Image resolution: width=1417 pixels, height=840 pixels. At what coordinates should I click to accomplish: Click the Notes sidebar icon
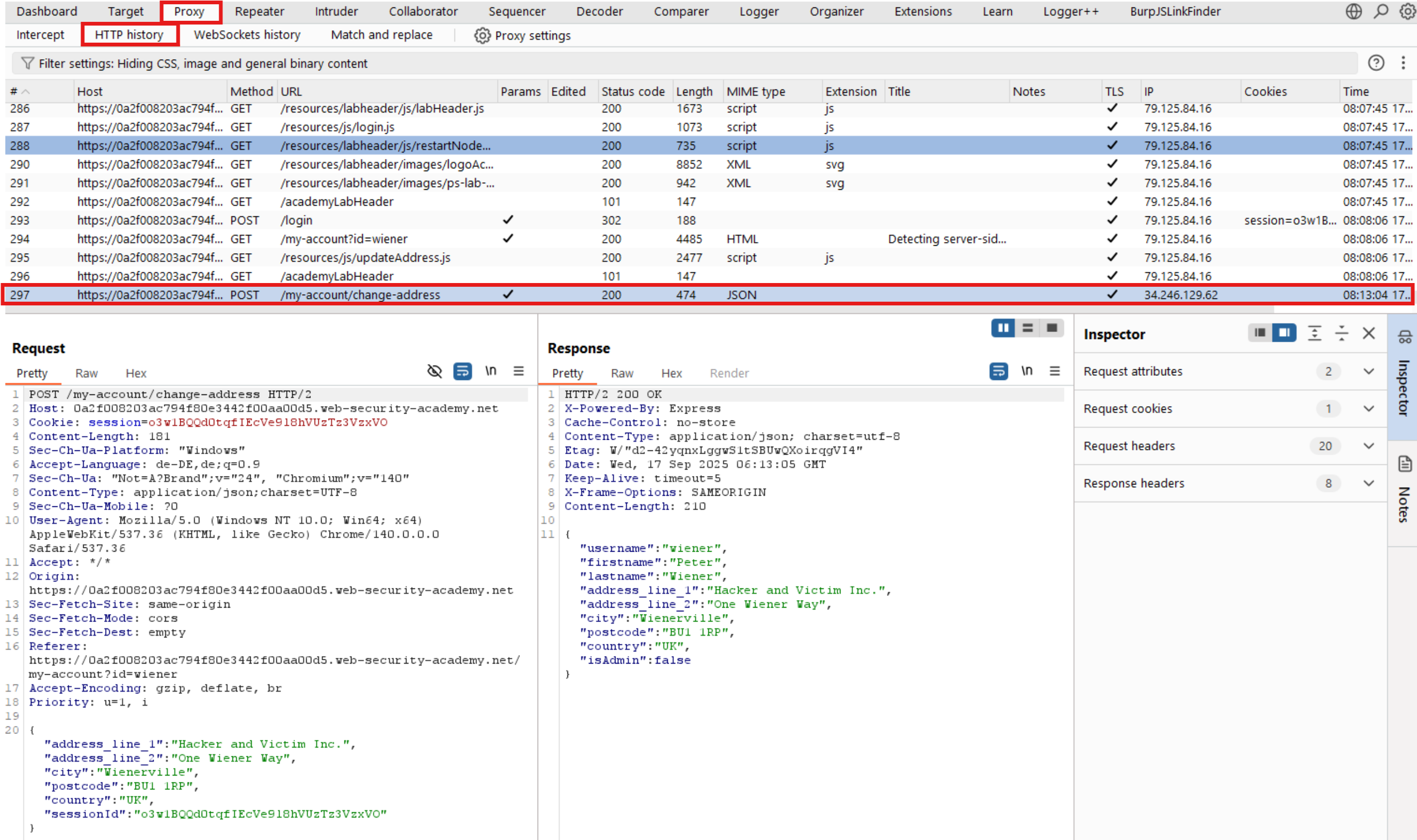(x=1405, y=464)
